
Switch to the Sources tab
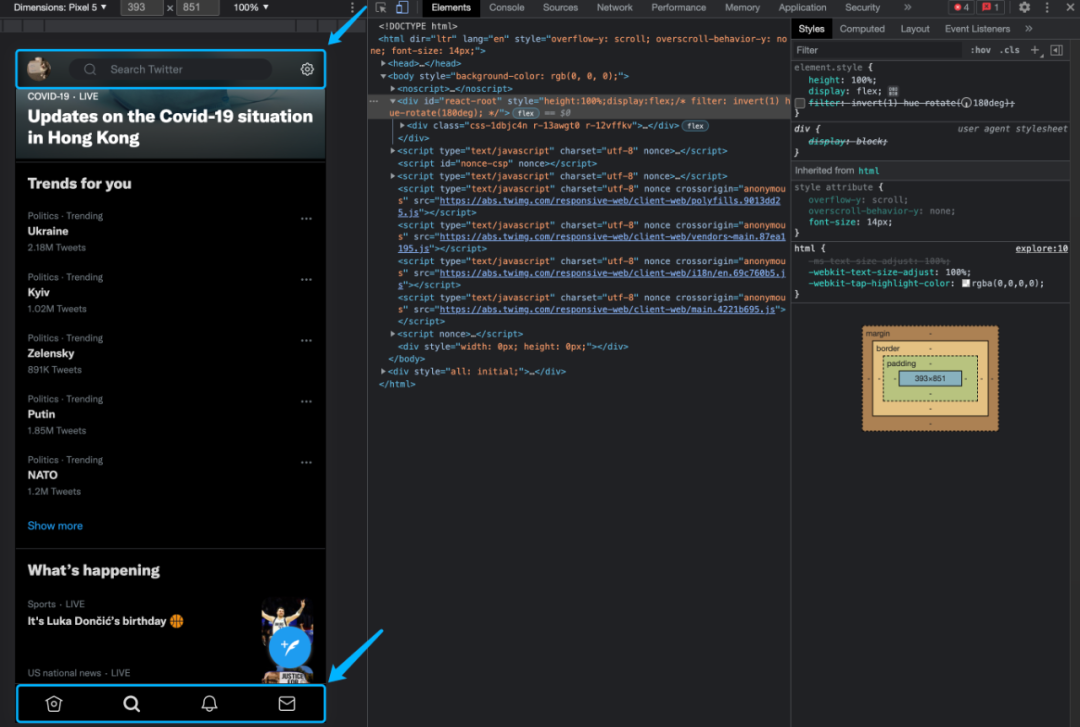coord(560,8)
